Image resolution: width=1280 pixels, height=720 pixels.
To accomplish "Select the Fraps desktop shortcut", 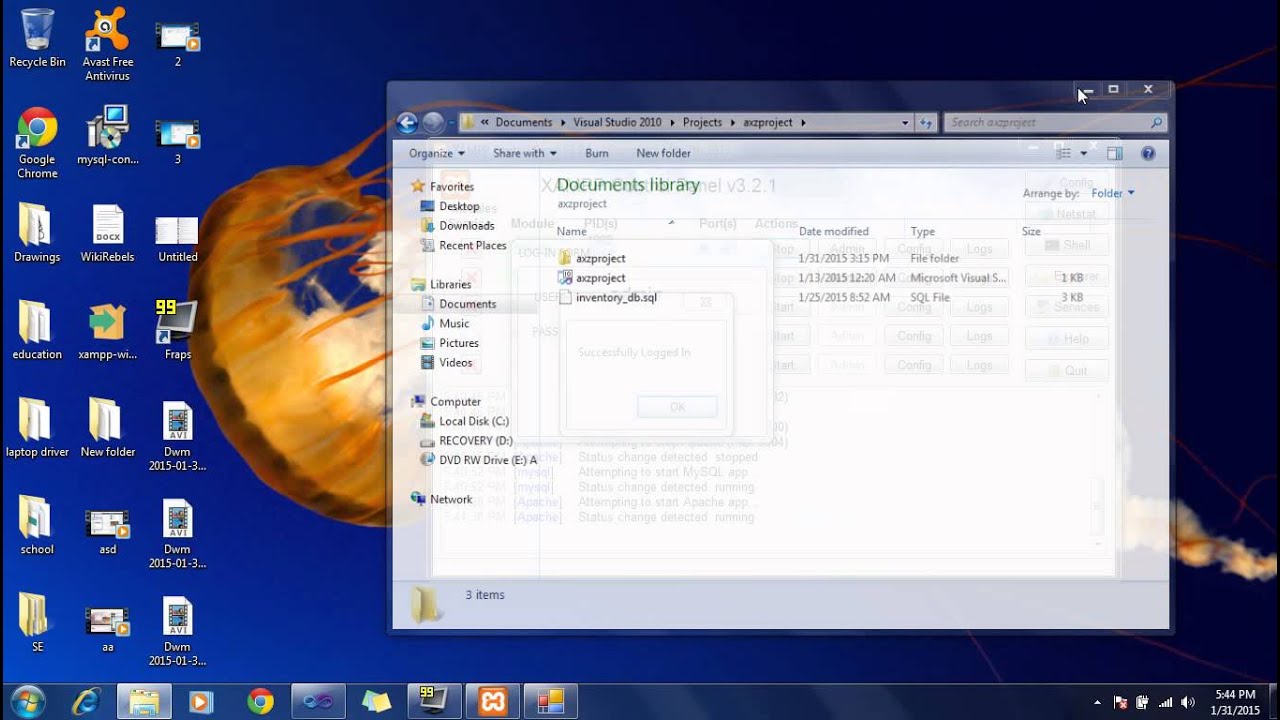I will [x=177, y=330].
